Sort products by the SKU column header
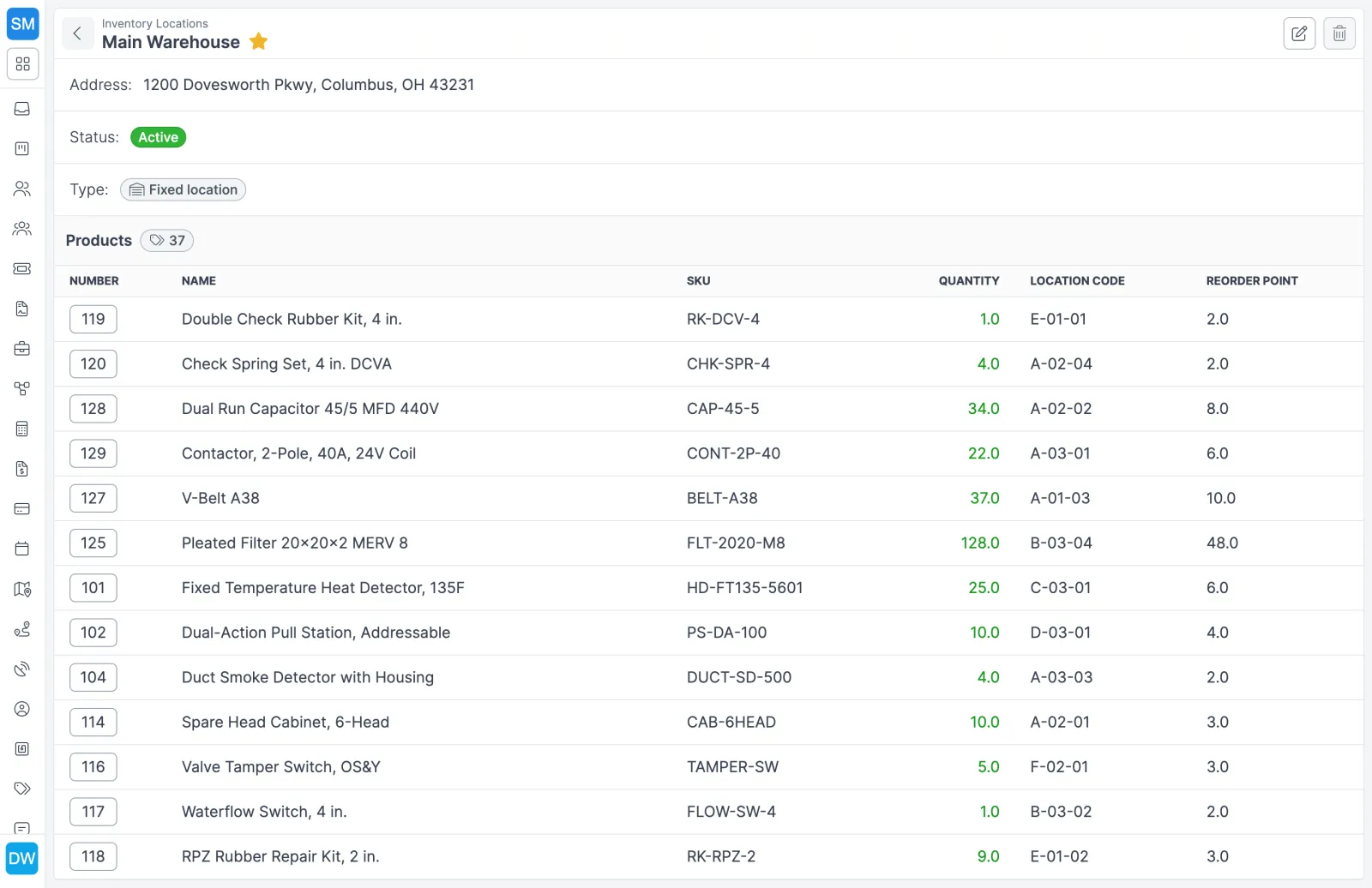Screen dimensions: 1372x888 click(698, 281)
